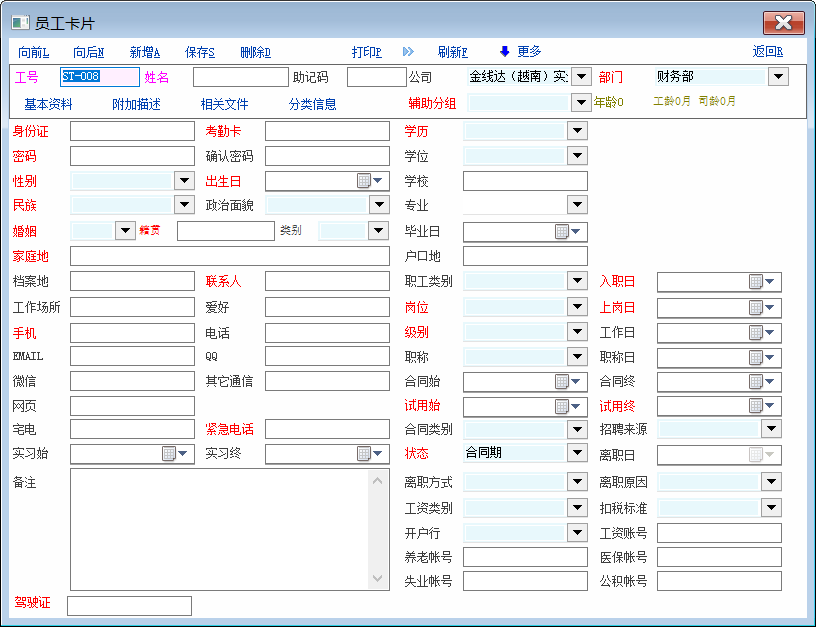This screenshot has height=627, width=816.
Task: Open the 出生日 calendar picker
Action: click(x=364, y=181)
